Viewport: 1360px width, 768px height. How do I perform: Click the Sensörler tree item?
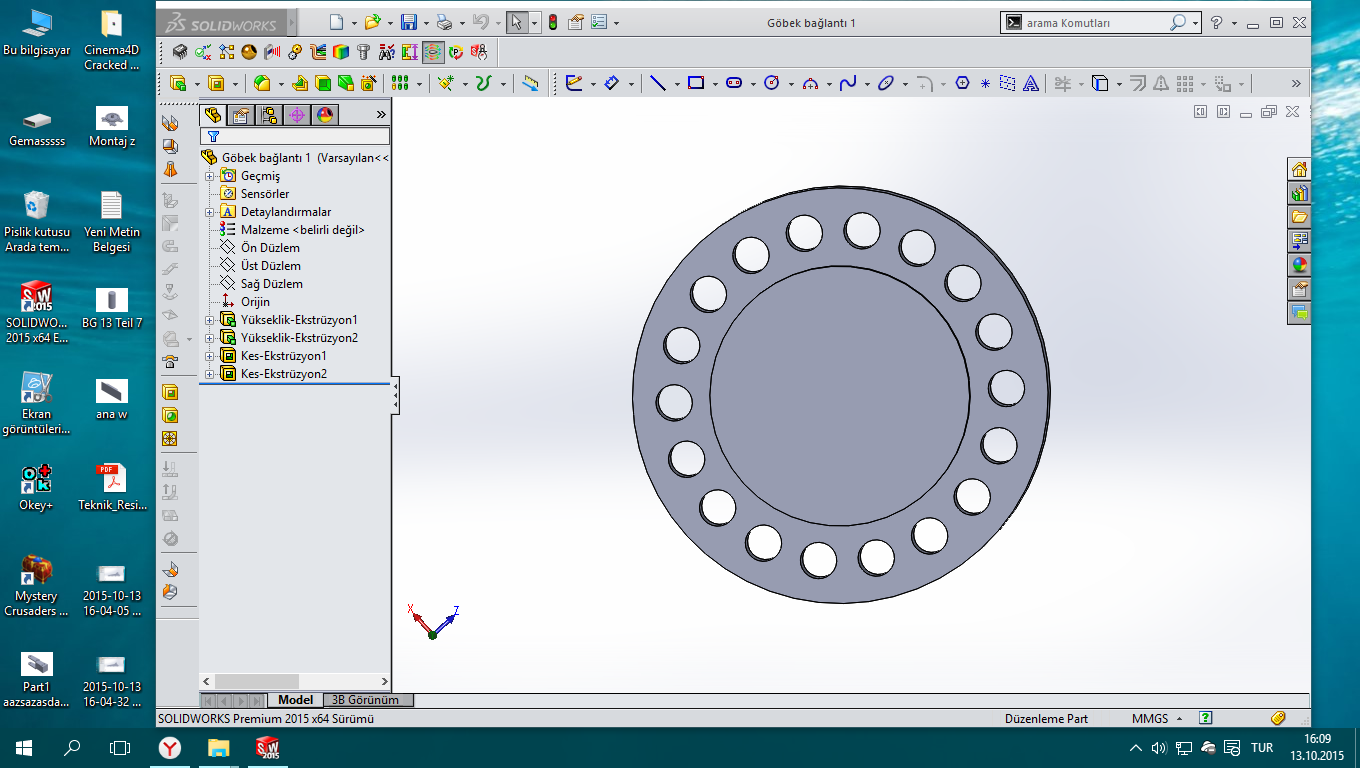tap(265, 194)
